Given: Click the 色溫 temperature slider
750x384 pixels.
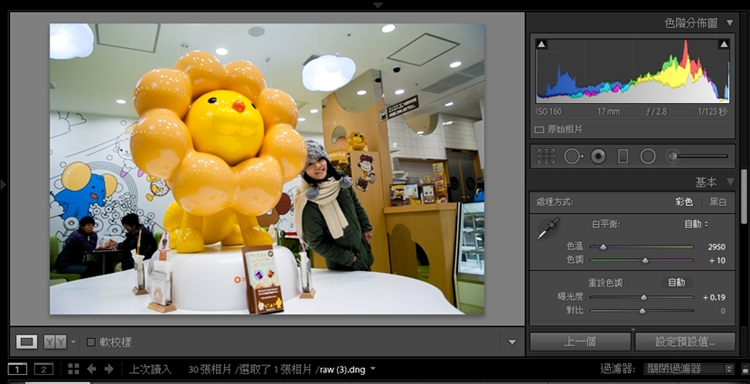Looking at the screenshot, I should 641,247.
